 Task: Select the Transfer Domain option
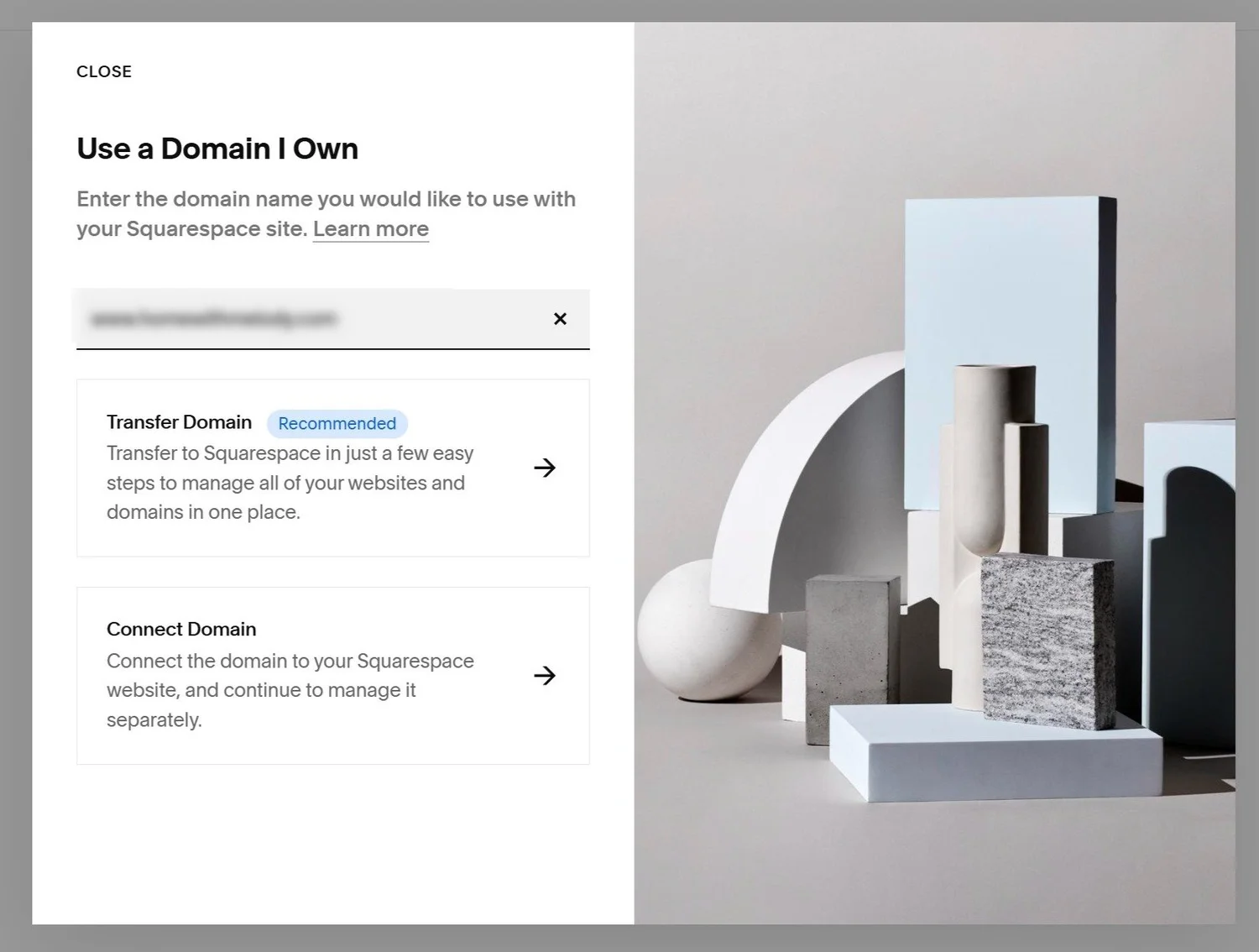pyautogui.click(x=332, y=468)
